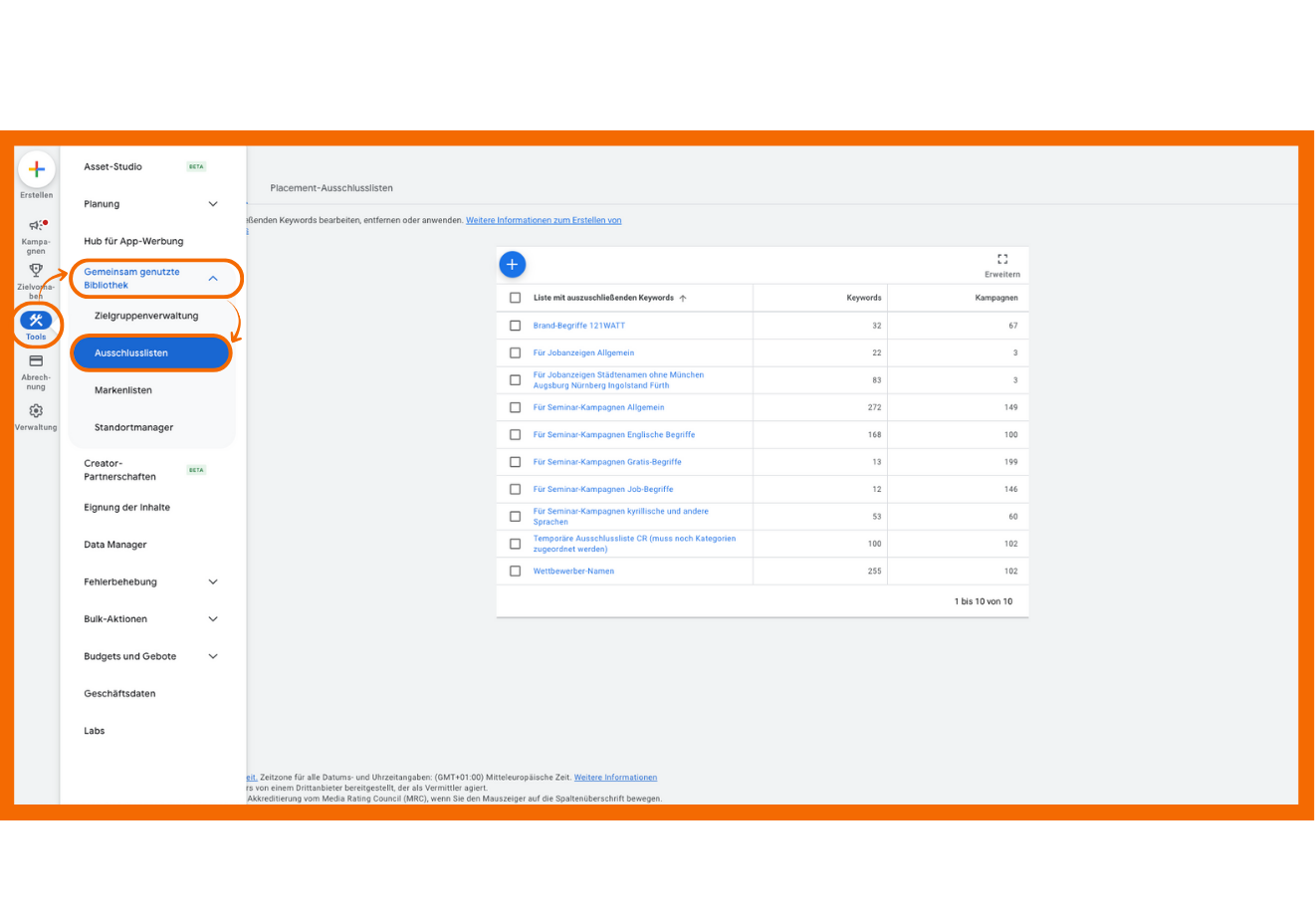The width and height of the screenshot is (1316, 922).
Task: Select the Tools wrench icon
Action: point(36,321)
